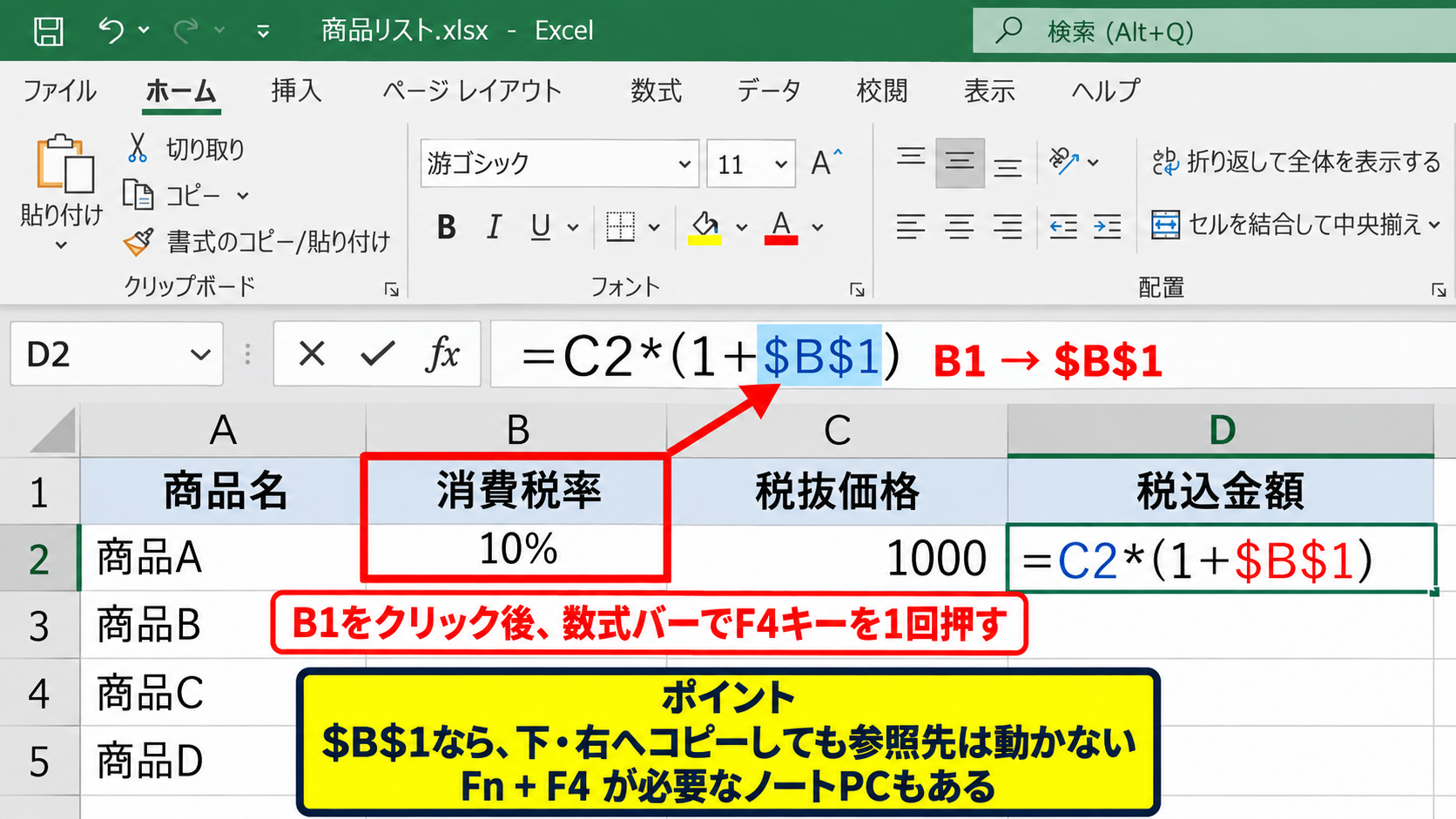Click the search magnifier icon

point(1008,31)
